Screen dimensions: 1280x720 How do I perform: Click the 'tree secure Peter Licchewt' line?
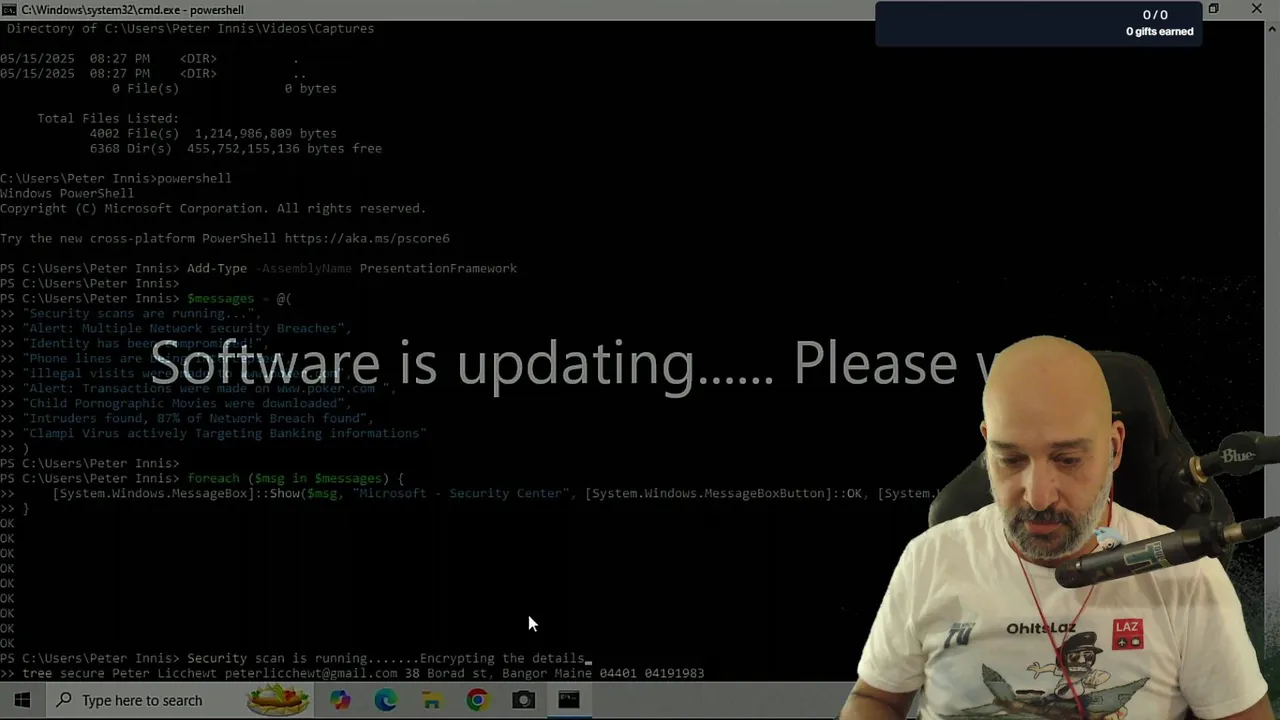(363, 673)
